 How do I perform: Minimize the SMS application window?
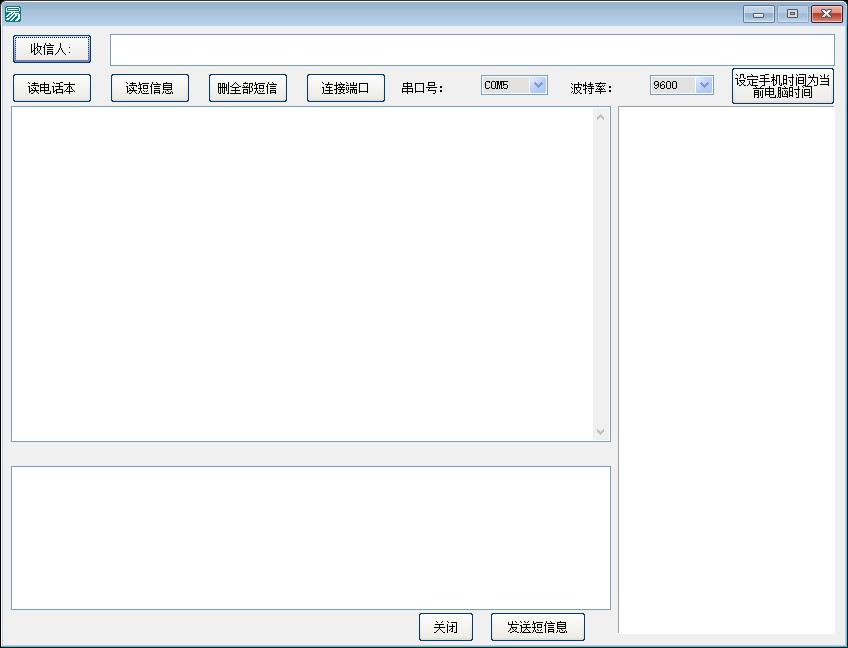click(x=759, y=14)
